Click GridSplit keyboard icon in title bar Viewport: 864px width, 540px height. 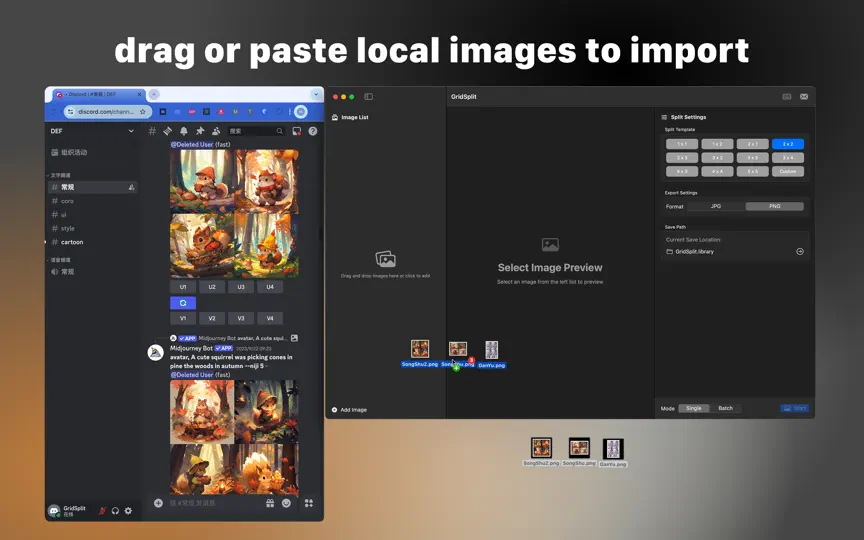[x=787, y=96]
